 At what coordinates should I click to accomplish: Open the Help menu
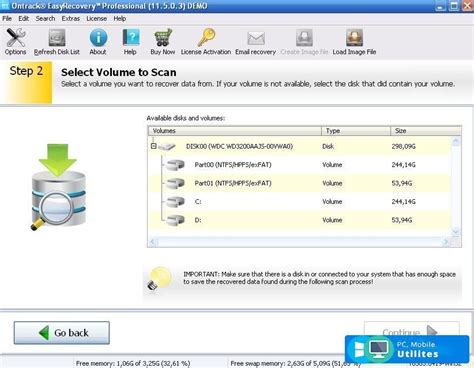click(x=120, y=19)
